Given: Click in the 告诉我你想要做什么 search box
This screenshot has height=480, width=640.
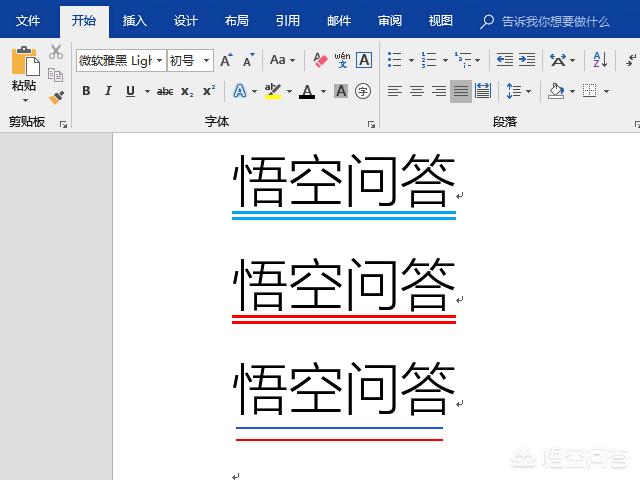Looking at the screenshot, I should (555, 21).
